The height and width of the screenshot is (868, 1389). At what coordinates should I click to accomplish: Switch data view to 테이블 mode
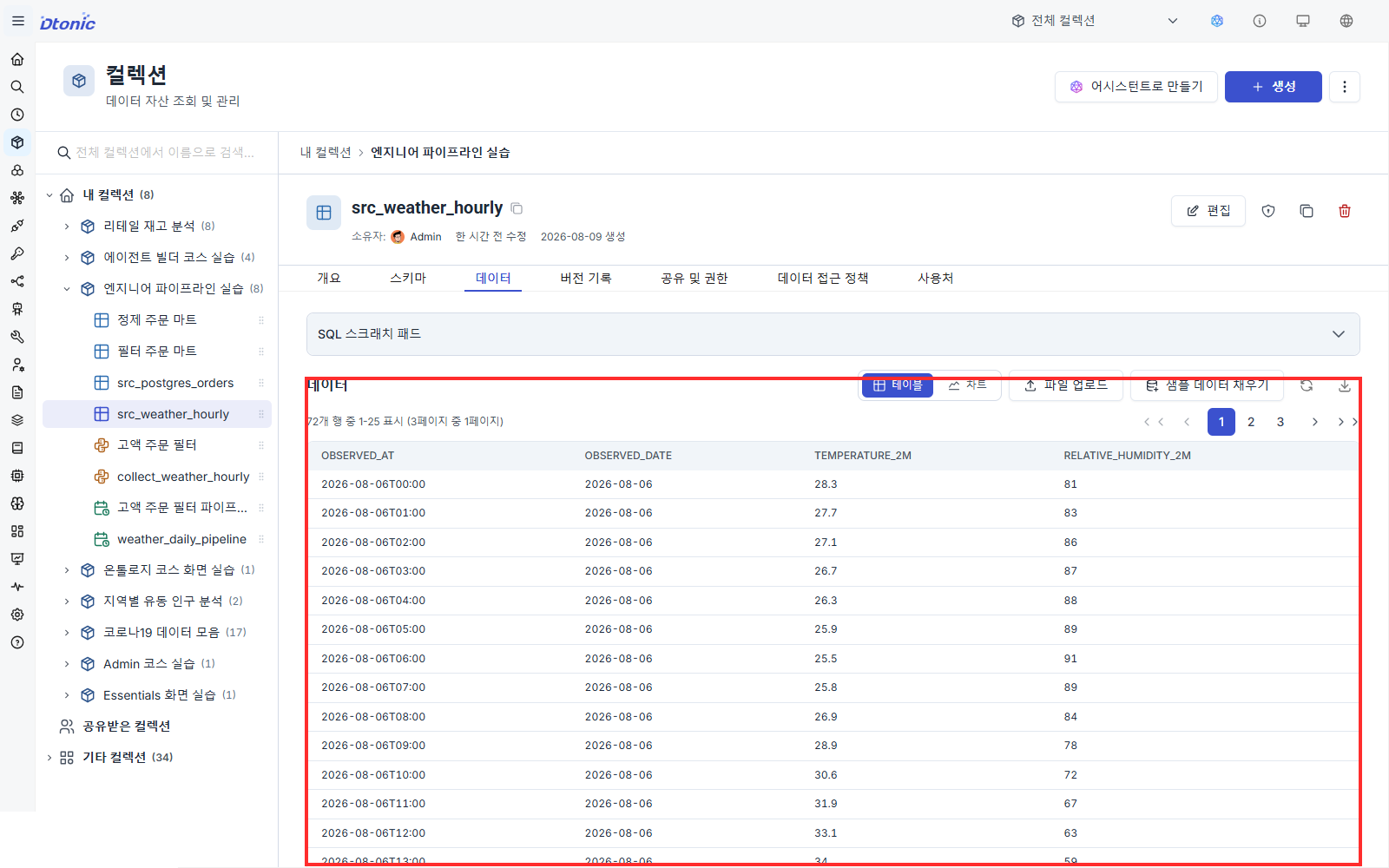point(898,385)
